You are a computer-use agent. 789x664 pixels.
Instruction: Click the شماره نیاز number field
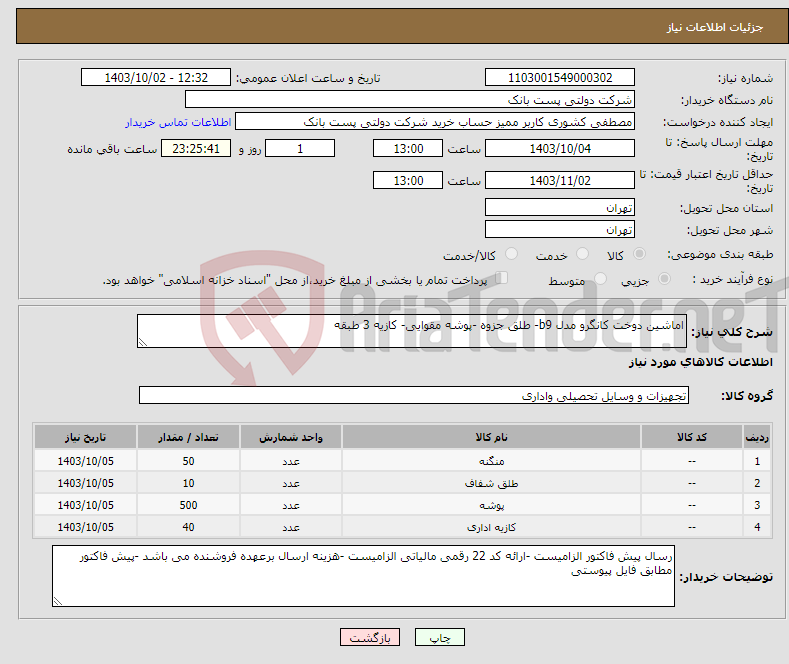[x=559, y=78]
